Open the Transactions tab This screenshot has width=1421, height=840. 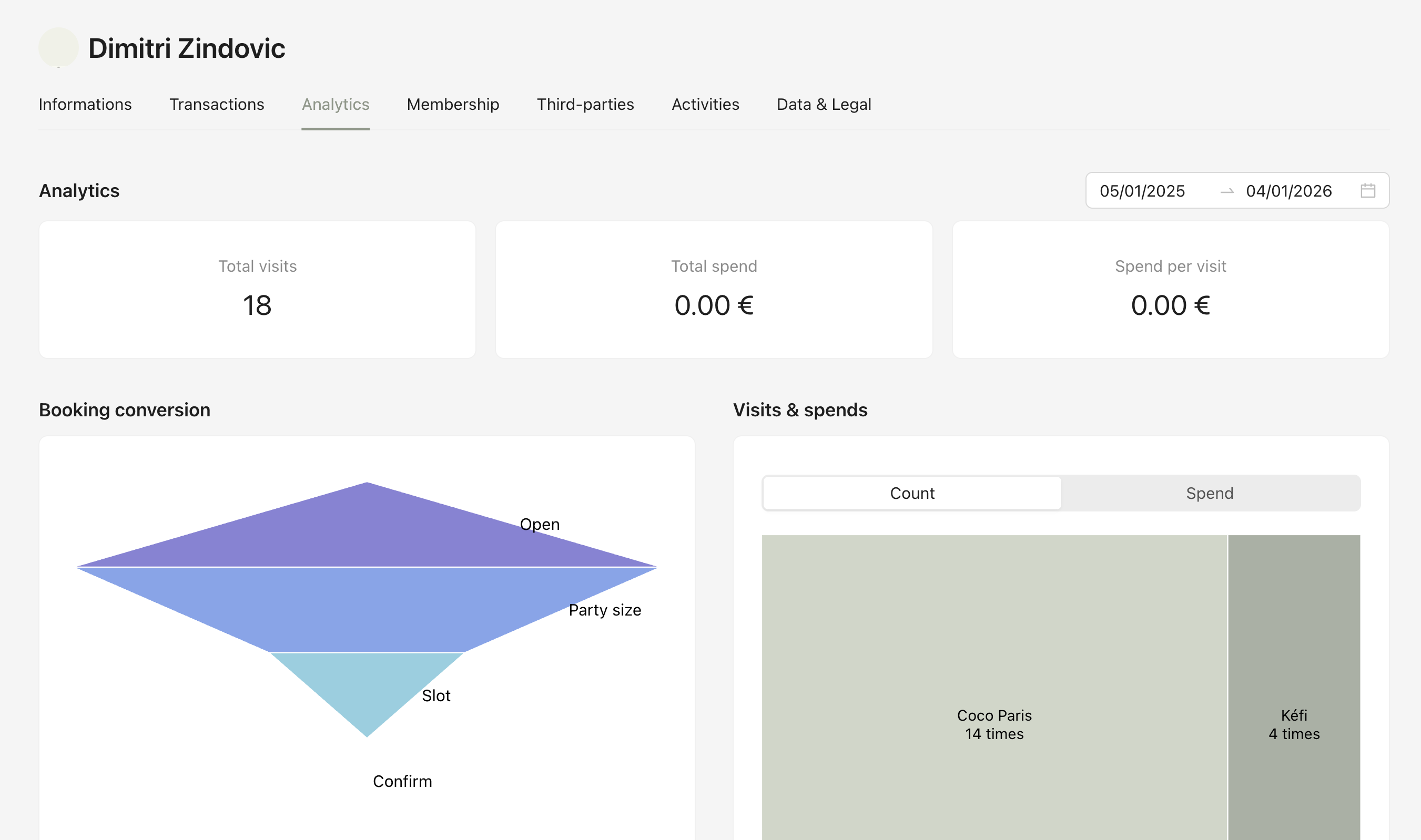click(x=216, y=104)
